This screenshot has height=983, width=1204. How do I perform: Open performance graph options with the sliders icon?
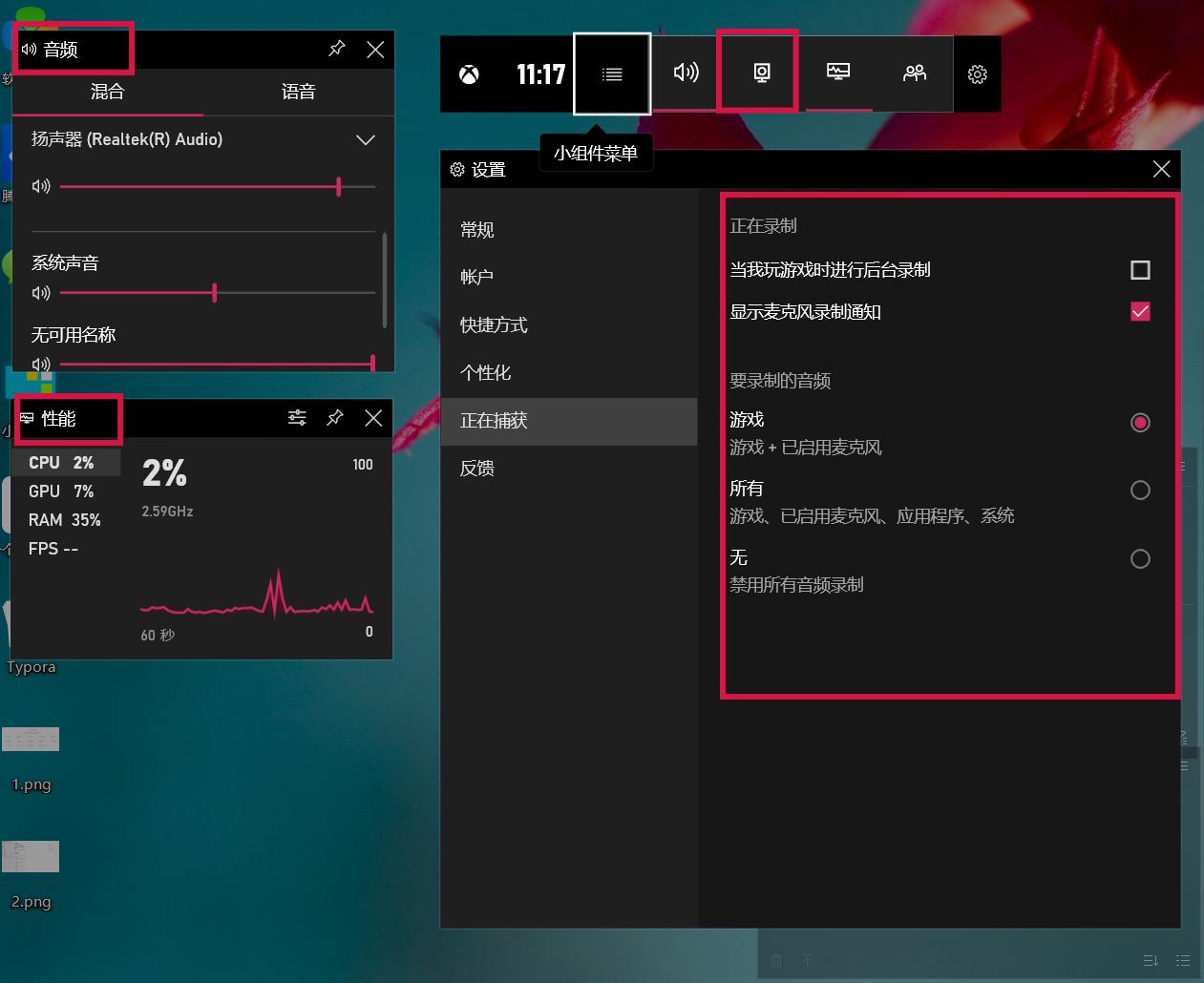pyautogui.click(x=296, y=417)
